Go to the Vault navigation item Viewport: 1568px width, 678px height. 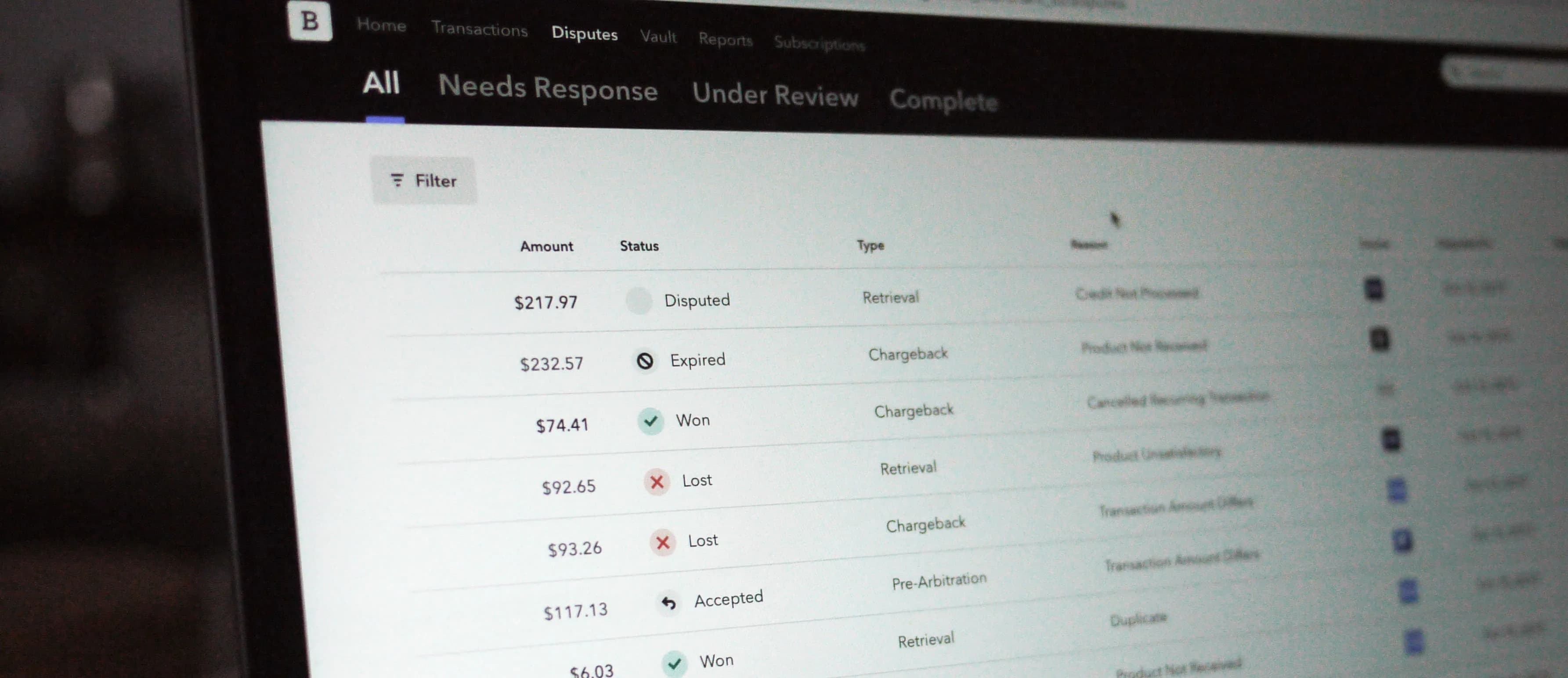(x=658, y=36)
